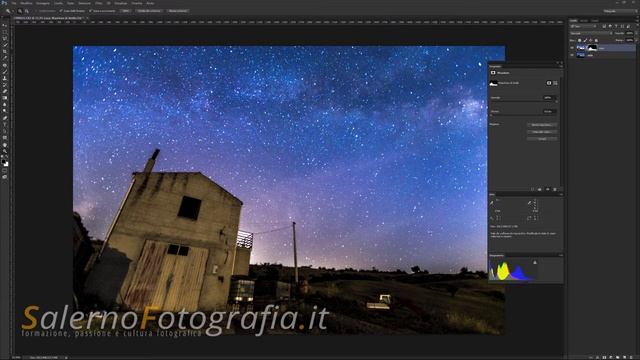This screenshot has width=640, height=360.
Task: Select the Pen tool
Action: coord(4,118)
